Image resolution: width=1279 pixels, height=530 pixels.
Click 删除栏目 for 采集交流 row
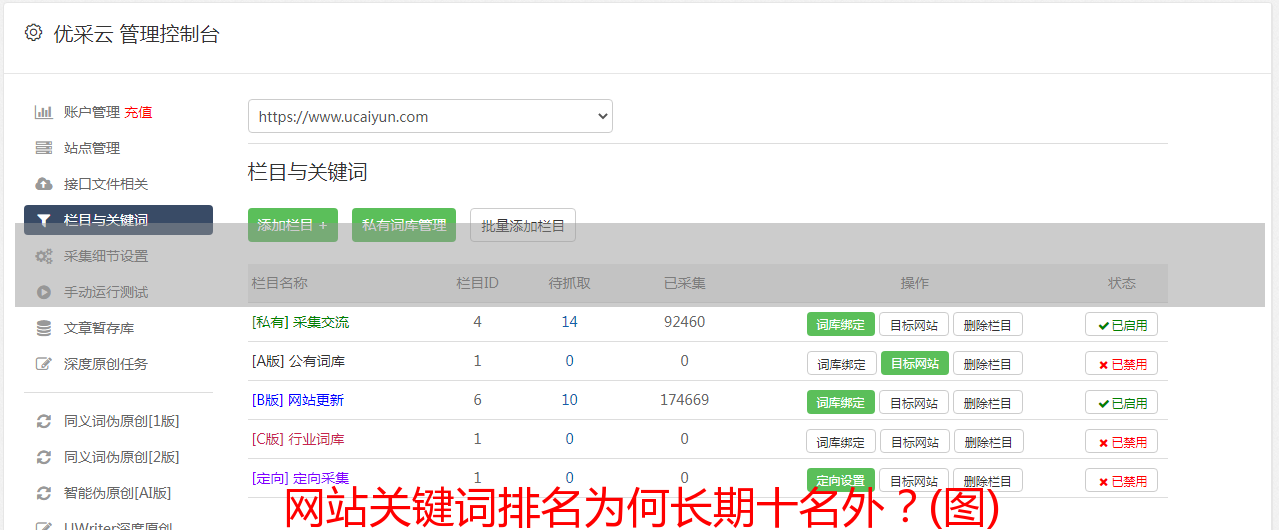tap(988, 324)
